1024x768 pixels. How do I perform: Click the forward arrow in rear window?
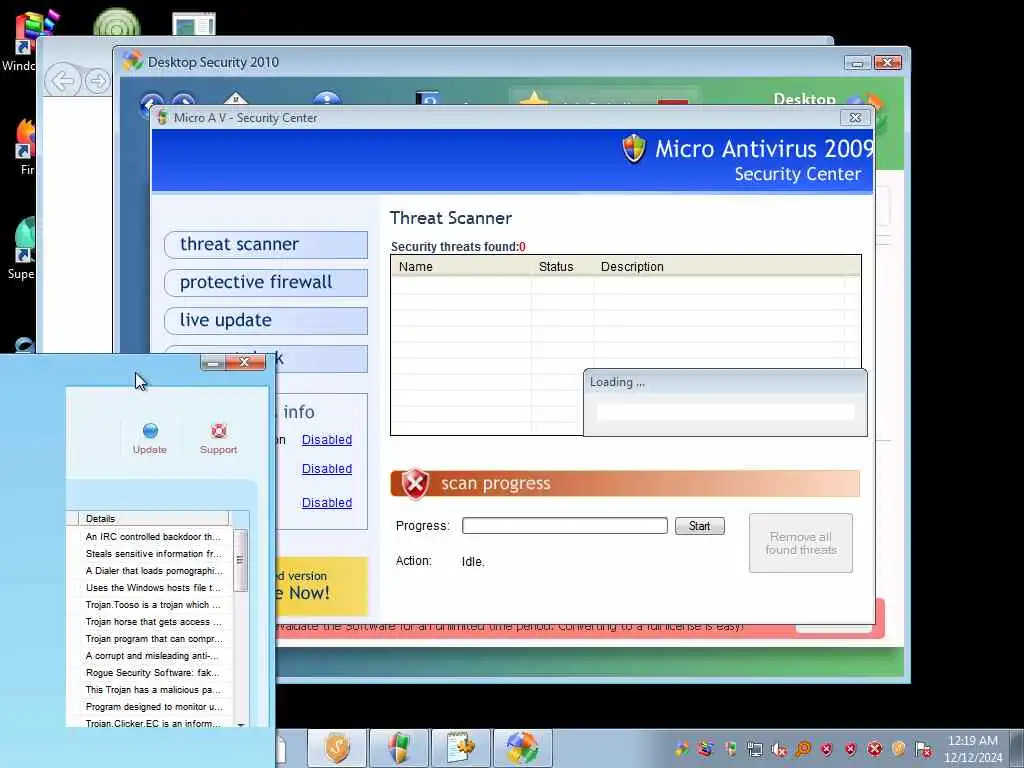98,82
